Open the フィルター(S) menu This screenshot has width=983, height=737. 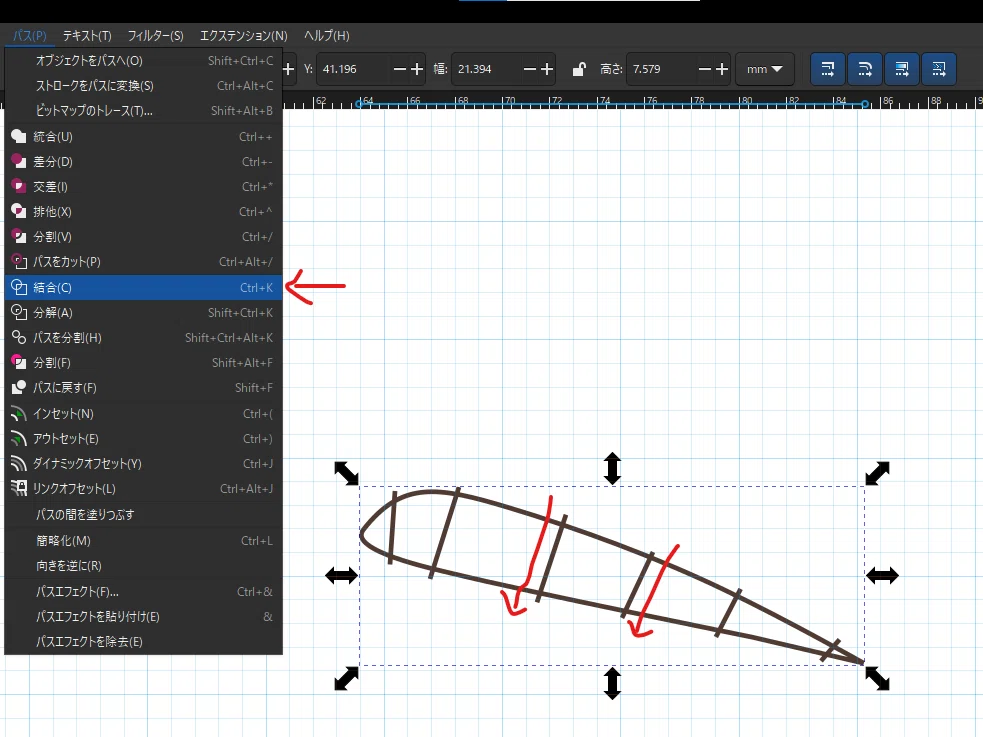pos(155,36)
